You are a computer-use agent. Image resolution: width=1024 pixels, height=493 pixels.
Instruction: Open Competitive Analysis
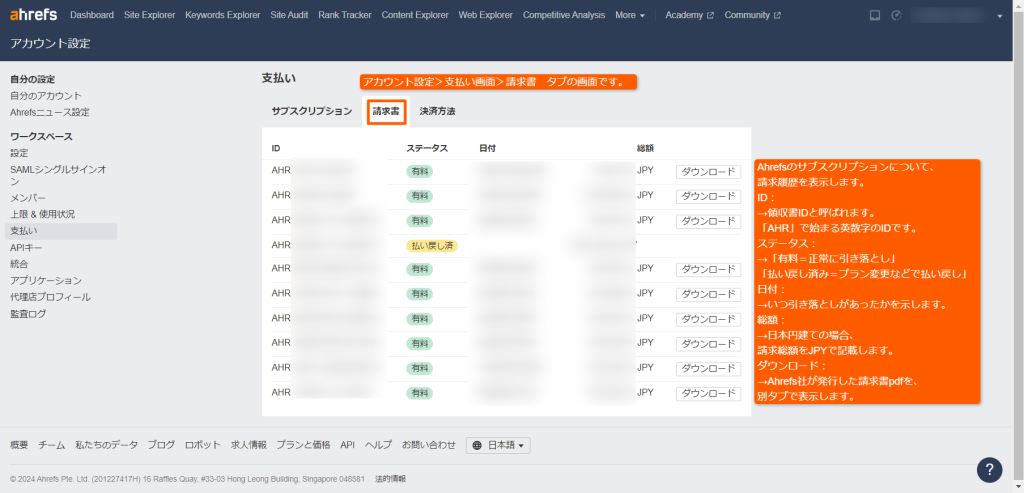(564, 15)
